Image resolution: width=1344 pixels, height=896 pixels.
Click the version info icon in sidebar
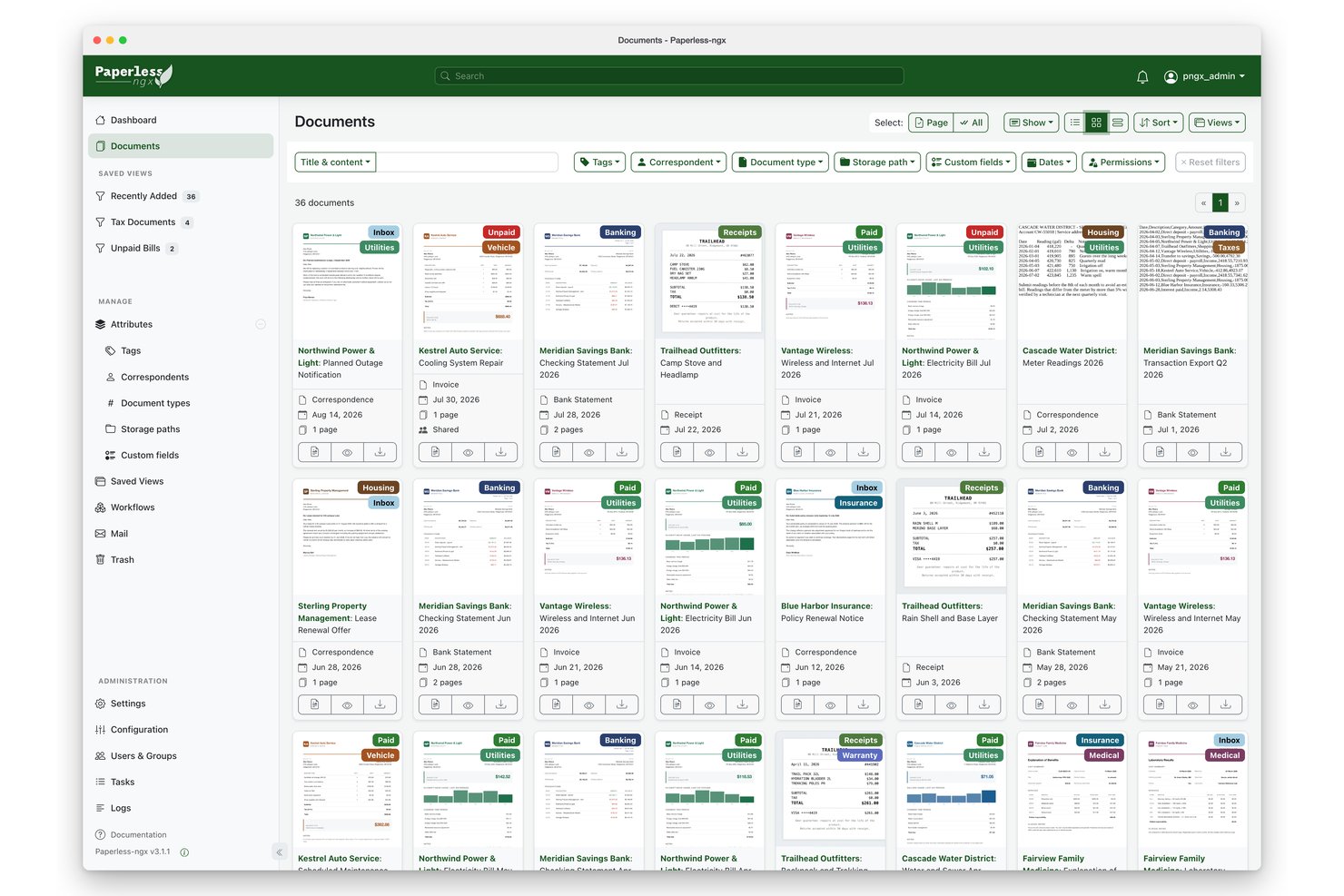pos(184,852)
